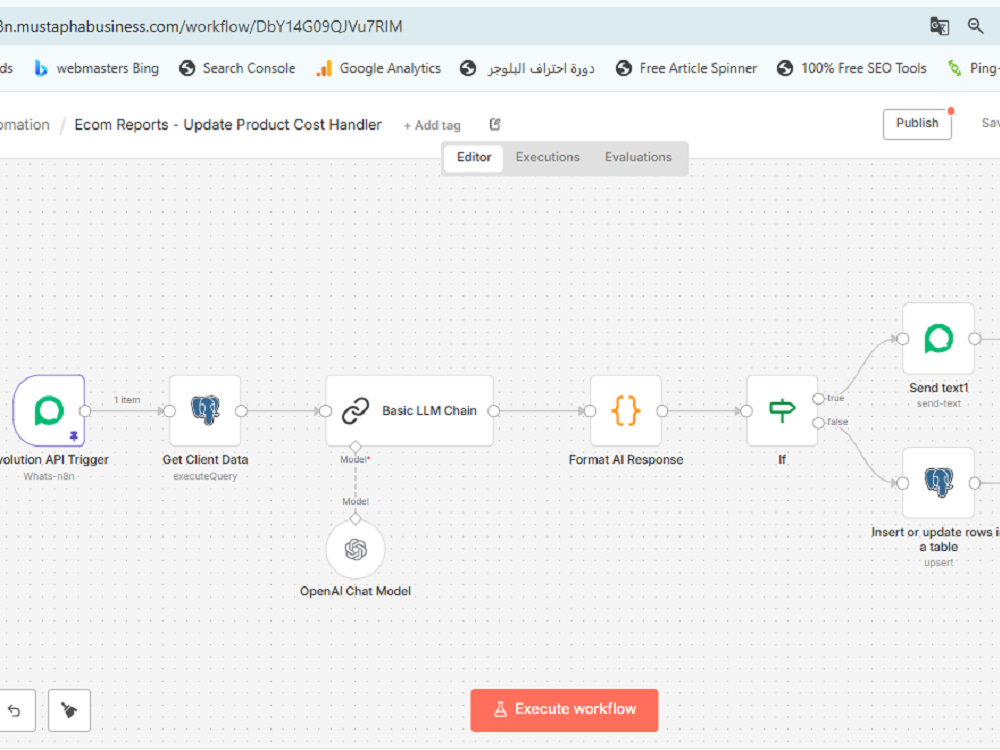This screenshot has height=750, width=1000.
Task: Open the browser zoom magnifier icon
Action: point(975,26)
